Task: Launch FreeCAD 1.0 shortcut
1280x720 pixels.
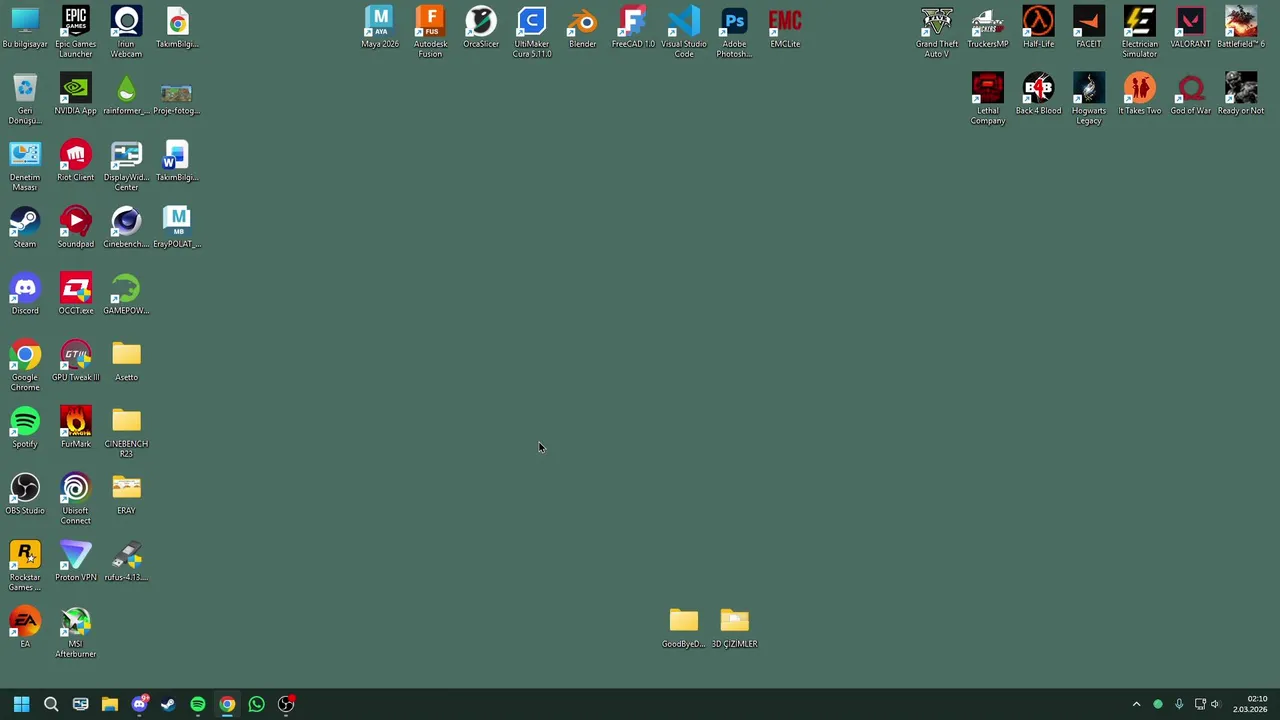Action: [x=633, y=27]
